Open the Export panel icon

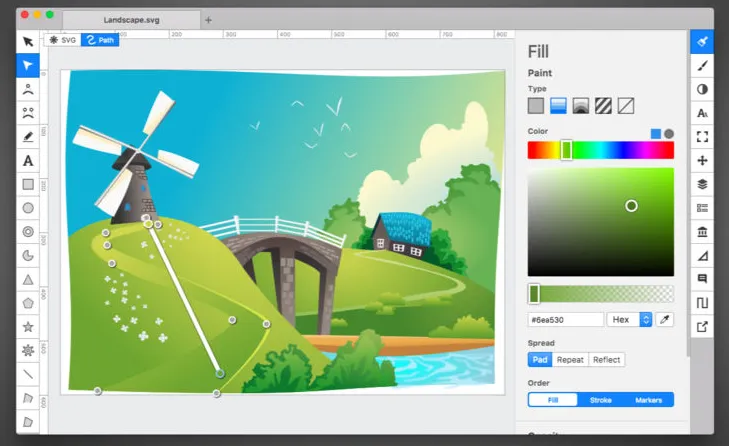click(702, 327)
